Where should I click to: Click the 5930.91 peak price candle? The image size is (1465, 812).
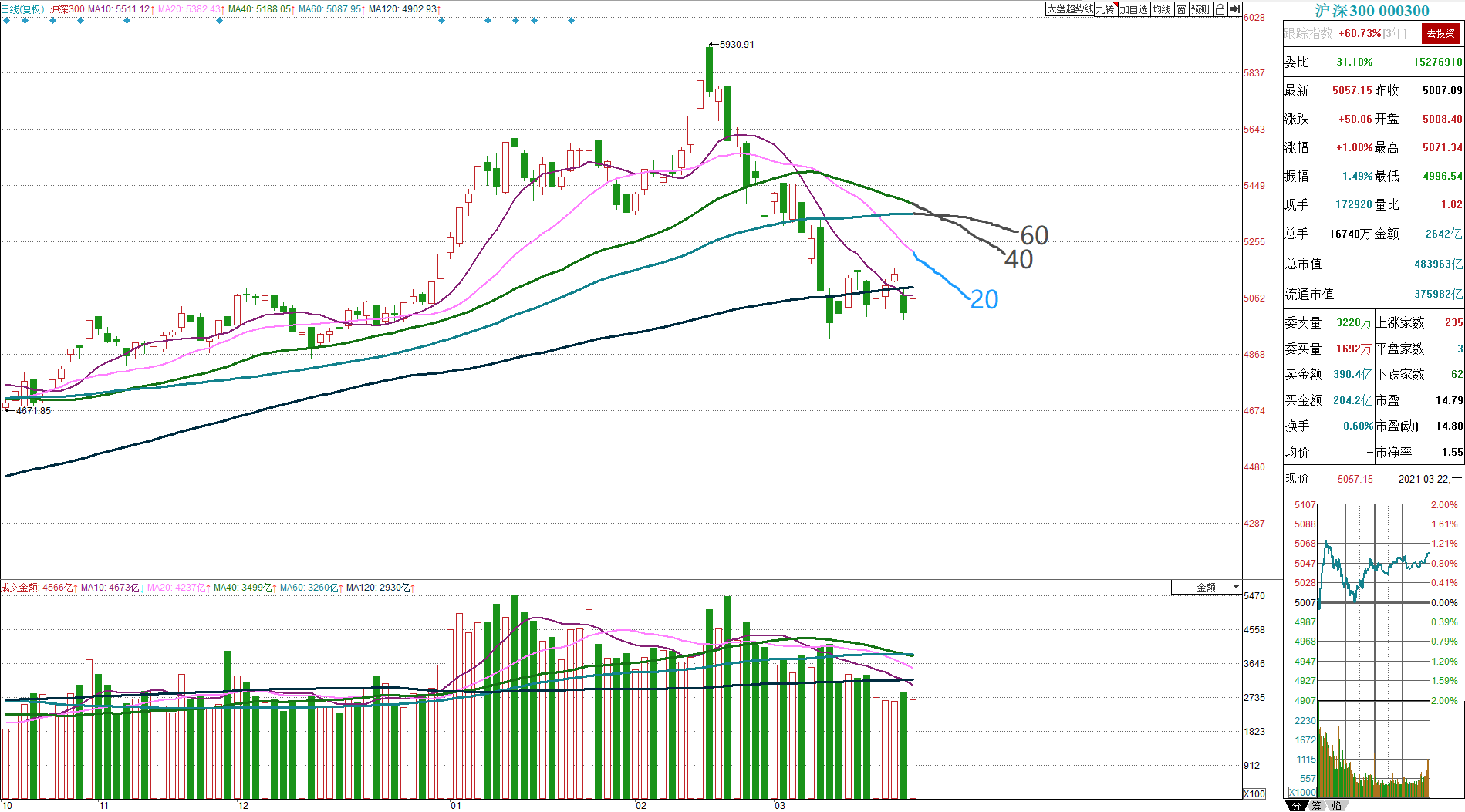[709, 69]
